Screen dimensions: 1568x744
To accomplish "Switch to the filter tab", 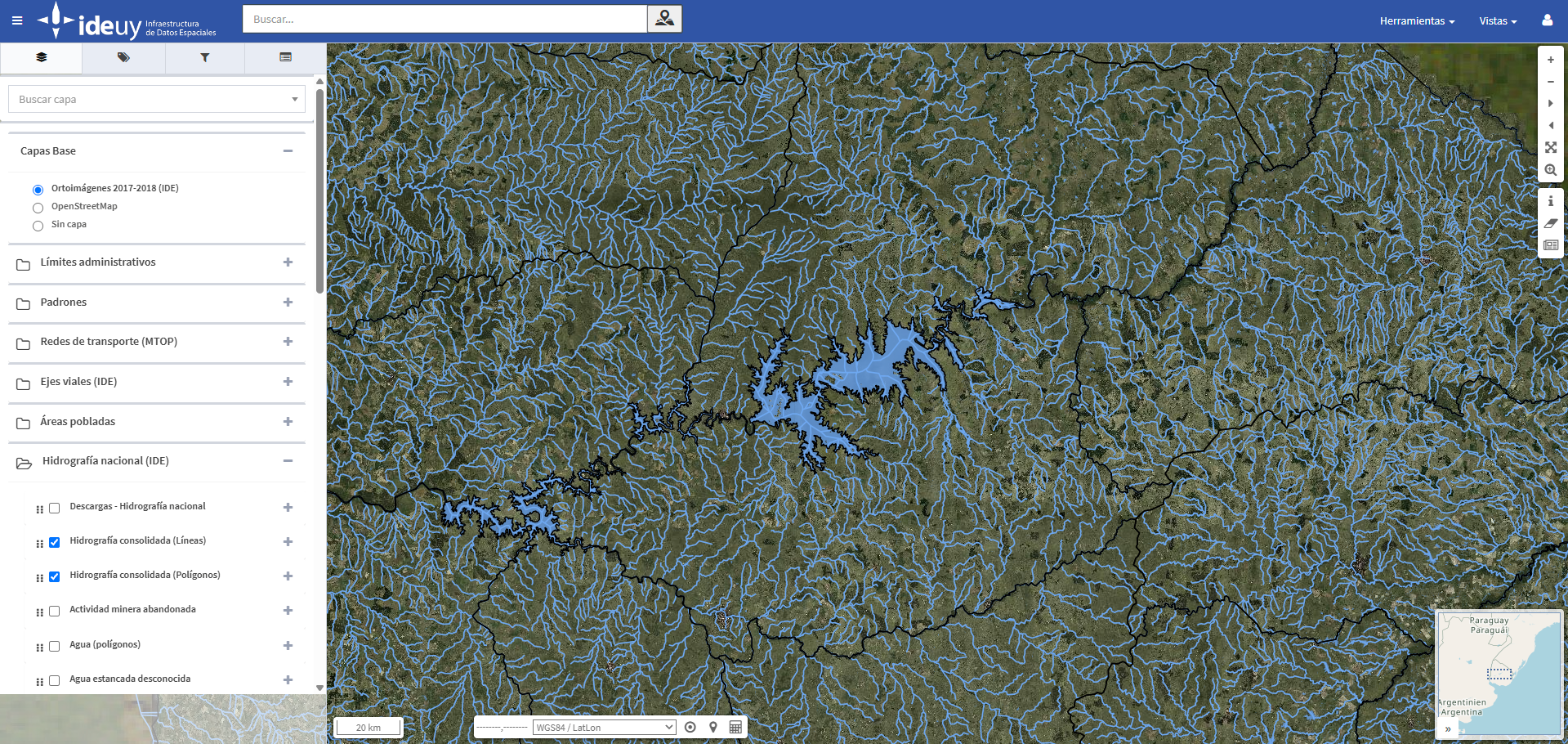I will [204, 58].
